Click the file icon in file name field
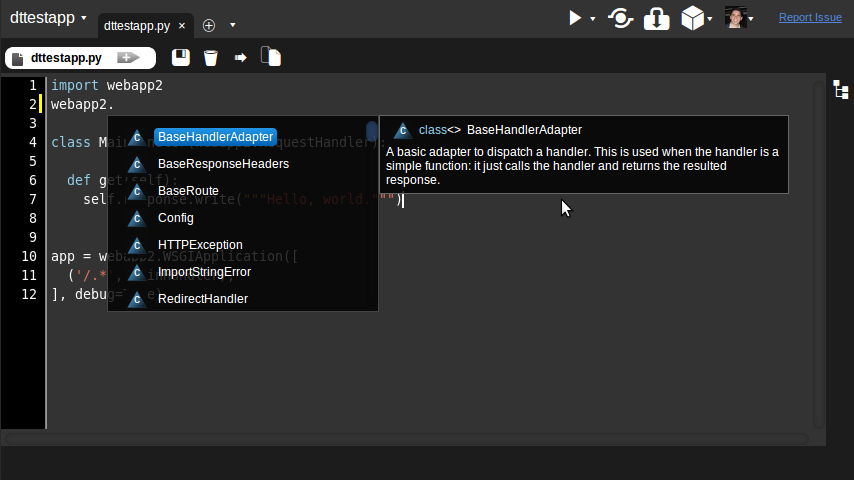 (x=17, y=58)
